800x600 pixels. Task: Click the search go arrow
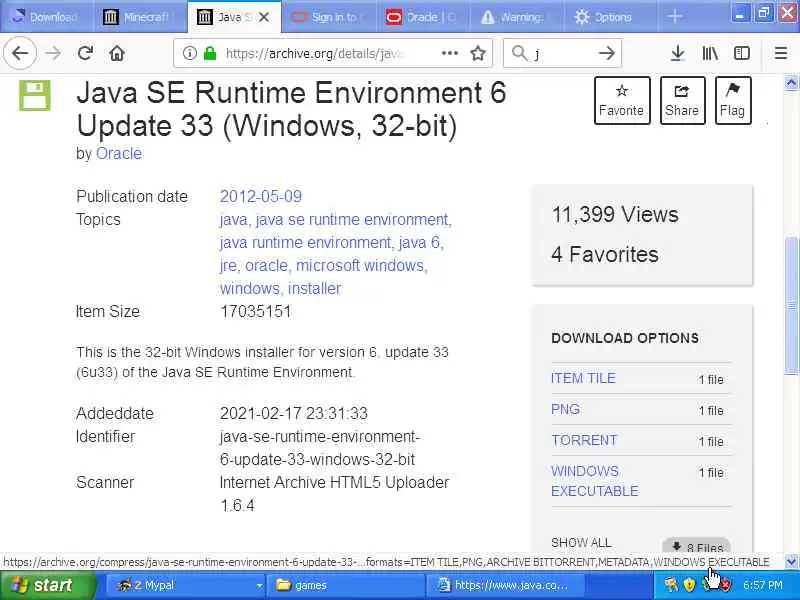click(x=606, y=53)
